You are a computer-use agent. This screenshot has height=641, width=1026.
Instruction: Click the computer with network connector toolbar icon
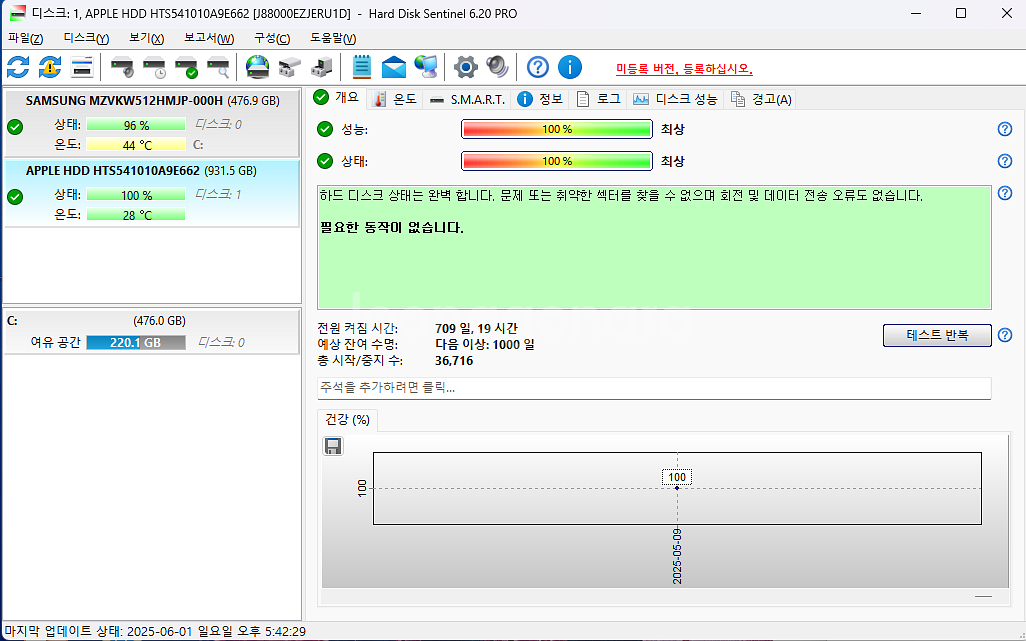(x=321, y=67)
